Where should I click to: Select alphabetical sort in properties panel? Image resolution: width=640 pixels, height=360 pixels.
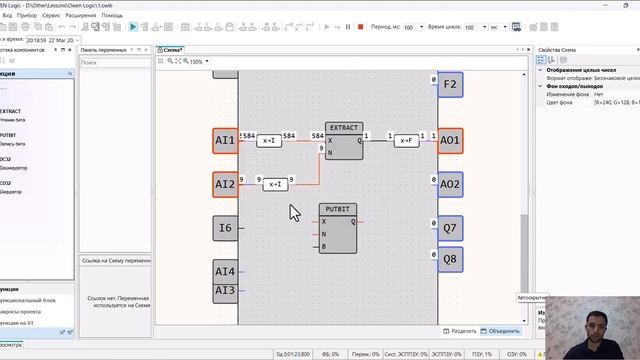pos(551,60)
